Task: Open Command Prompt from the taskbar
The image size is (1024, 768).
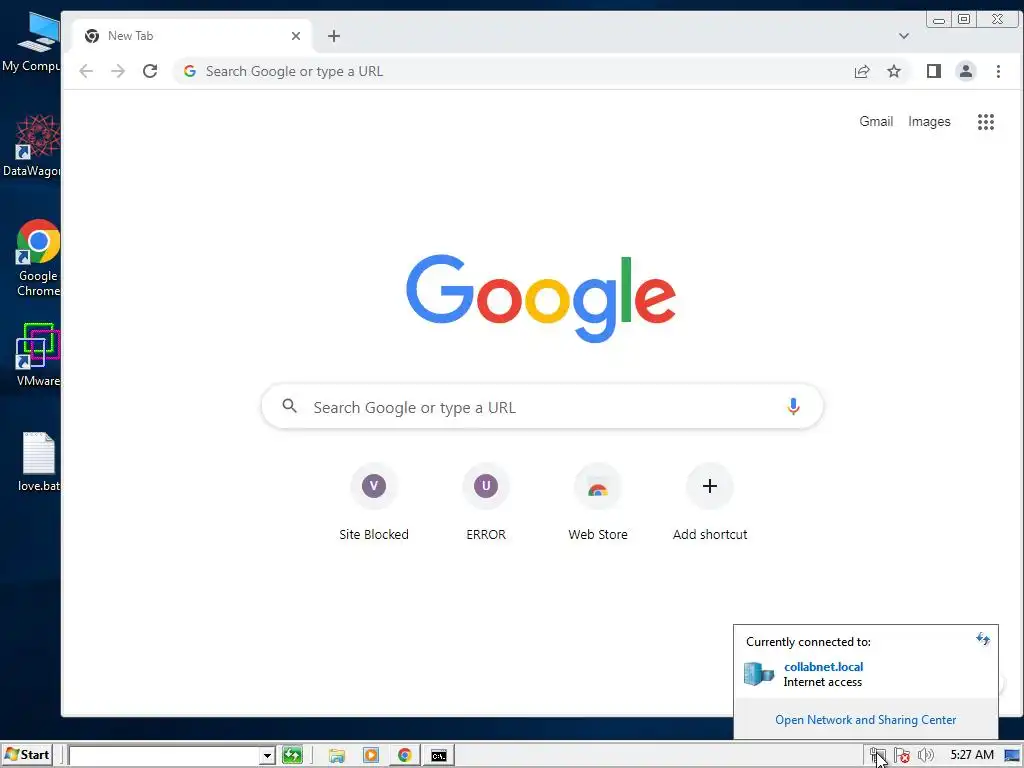Action: 439,756
